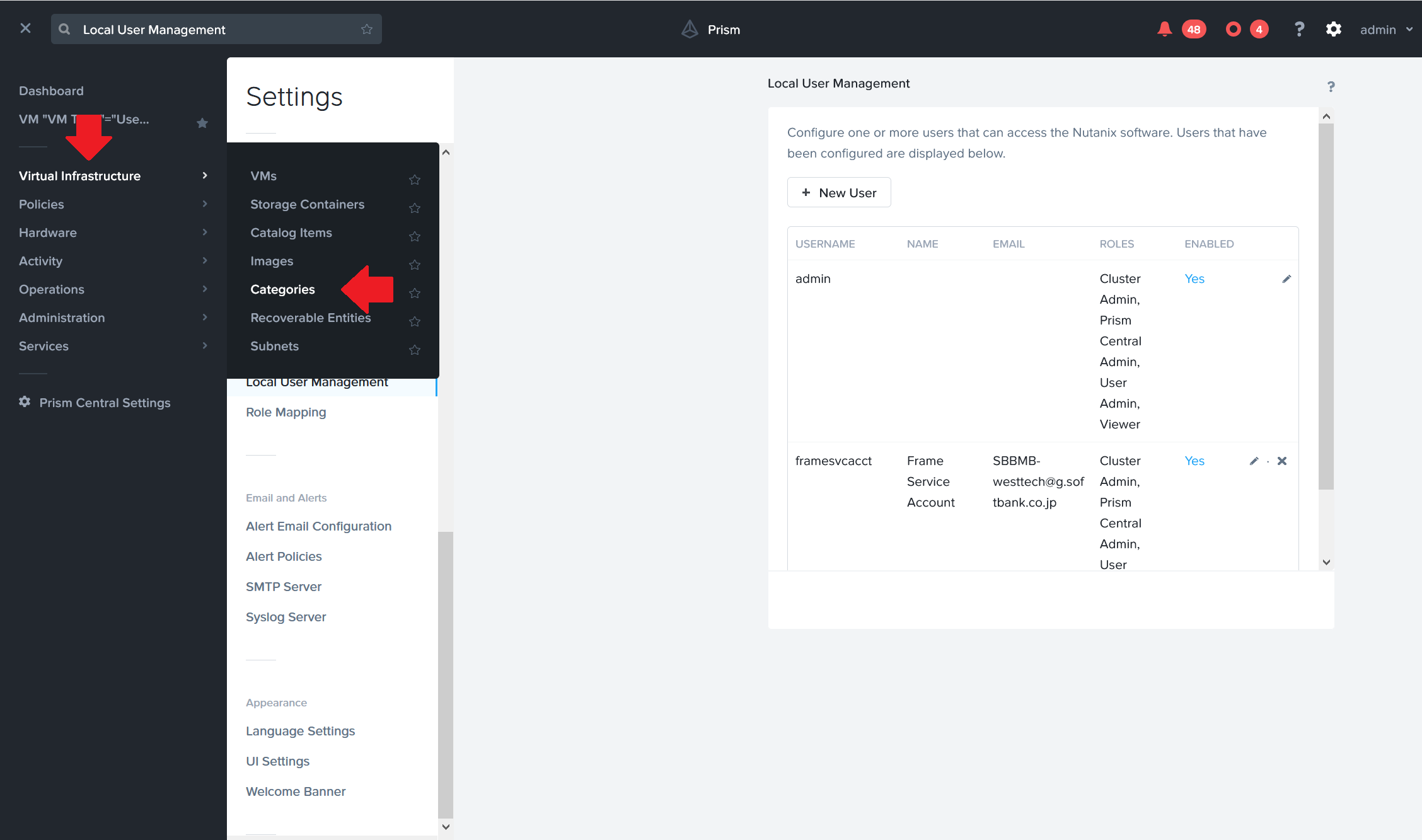The image size is (1422, 840).
Task: Expand the Policies submenu
Action: 205,204
